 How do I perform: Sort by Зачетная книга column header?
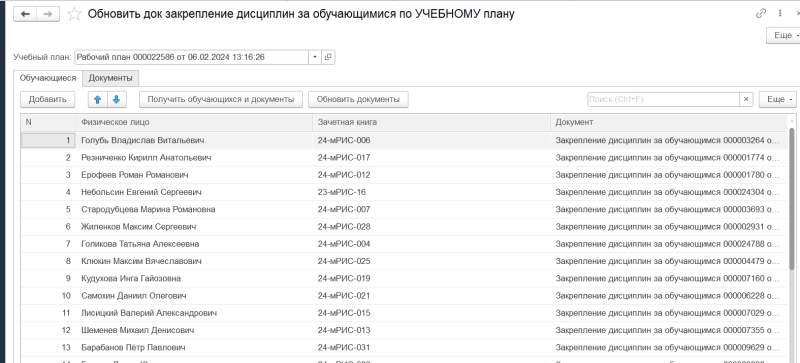(x=432, y=123)
